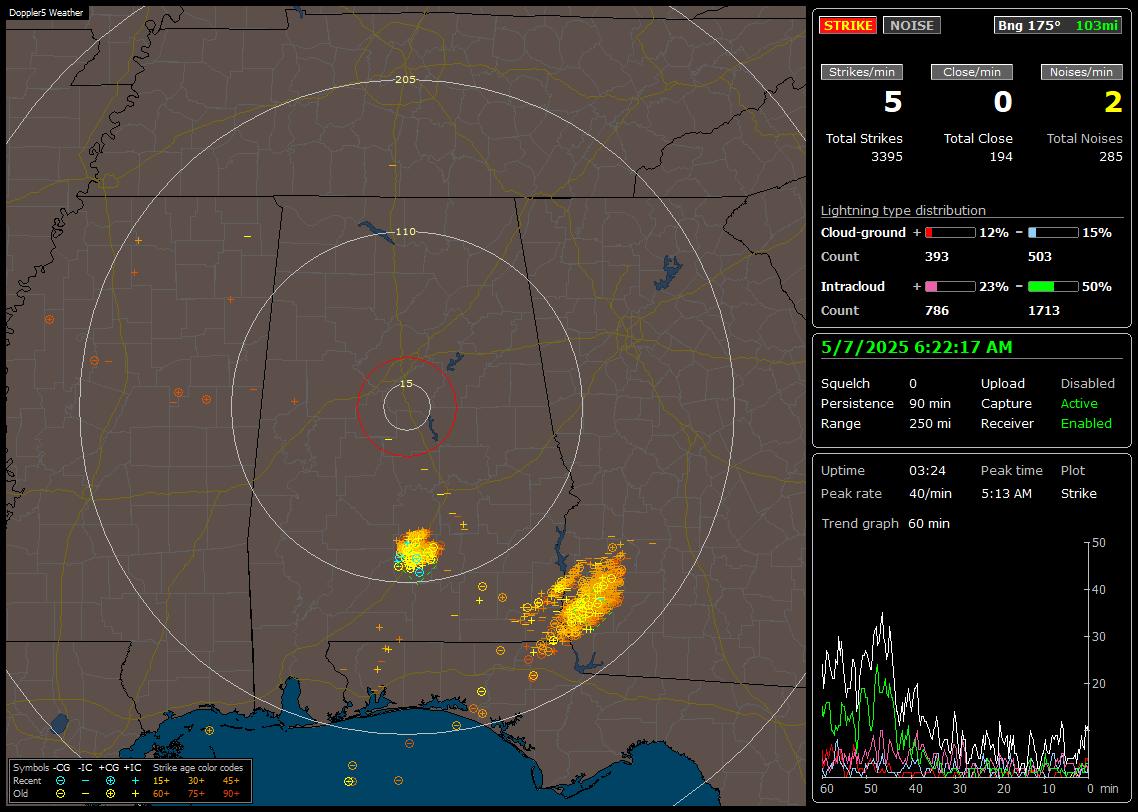1138x812 pixels.
Task: Click the Strike age color codes legend heading
Action: tap(198, 768)
